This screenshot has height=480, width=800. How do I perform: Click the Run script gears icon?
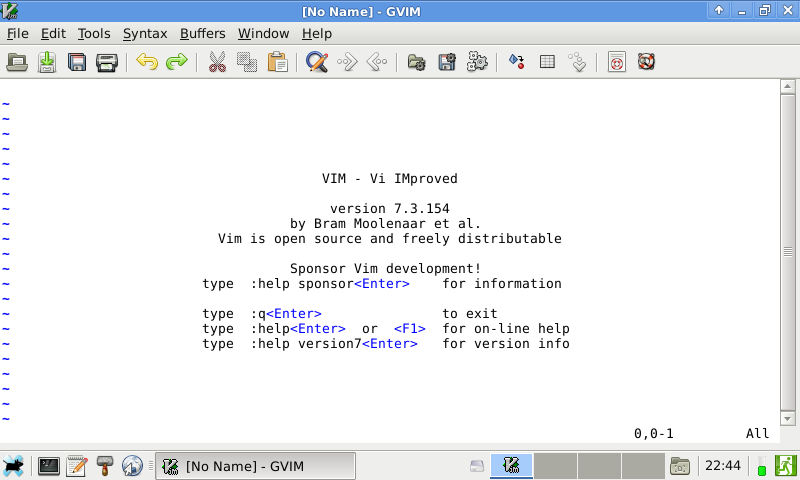477,62
